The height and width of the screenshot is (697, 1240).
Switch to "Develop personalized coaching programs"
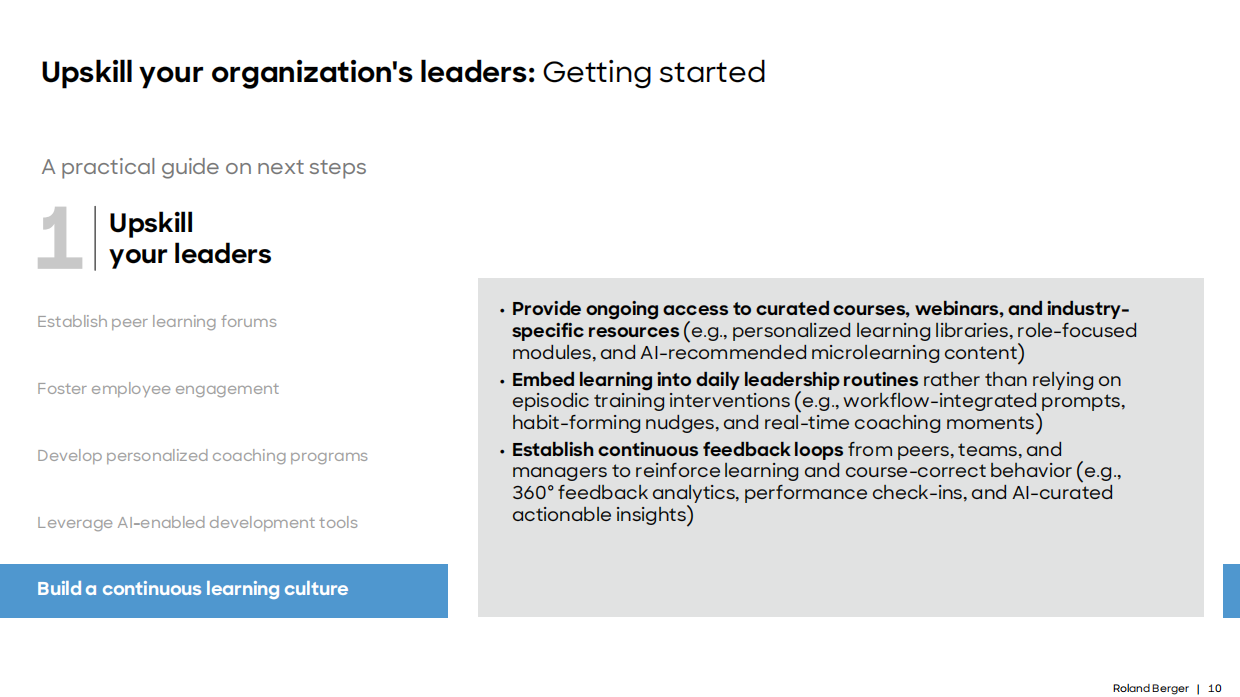202,456
